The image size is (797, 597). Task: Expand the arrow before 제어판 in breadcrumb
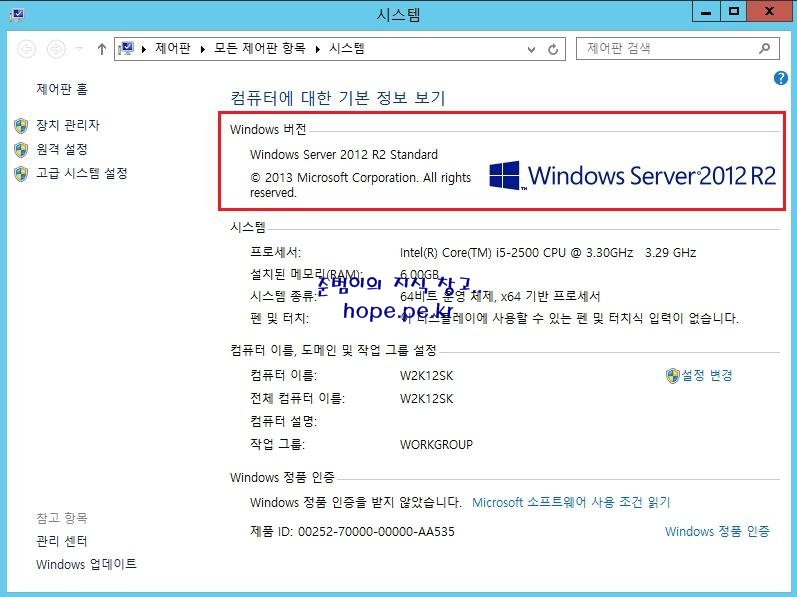(x=144, y=49)
